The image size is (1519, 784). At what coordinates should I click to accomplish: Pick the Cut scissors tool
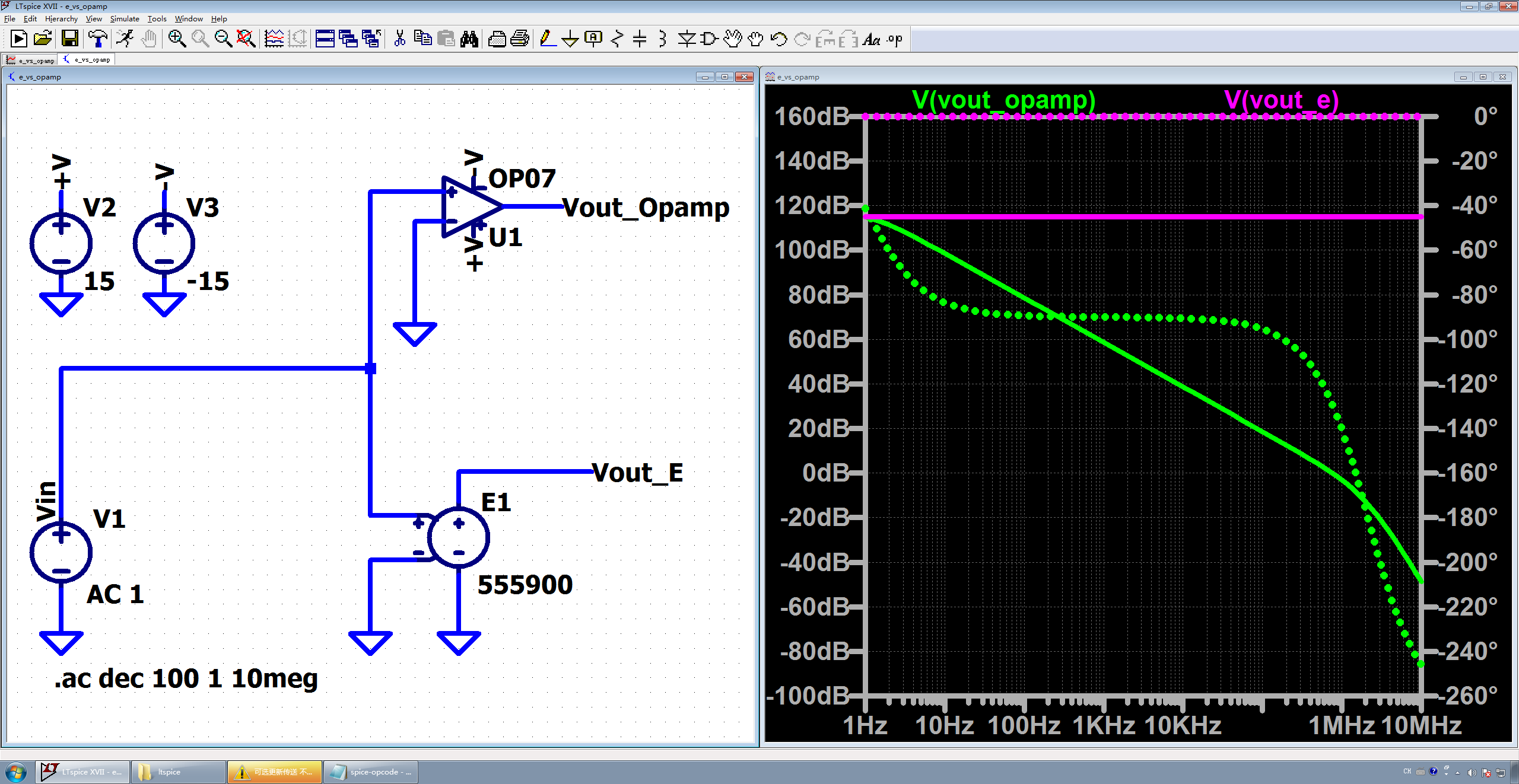(399, 39)
